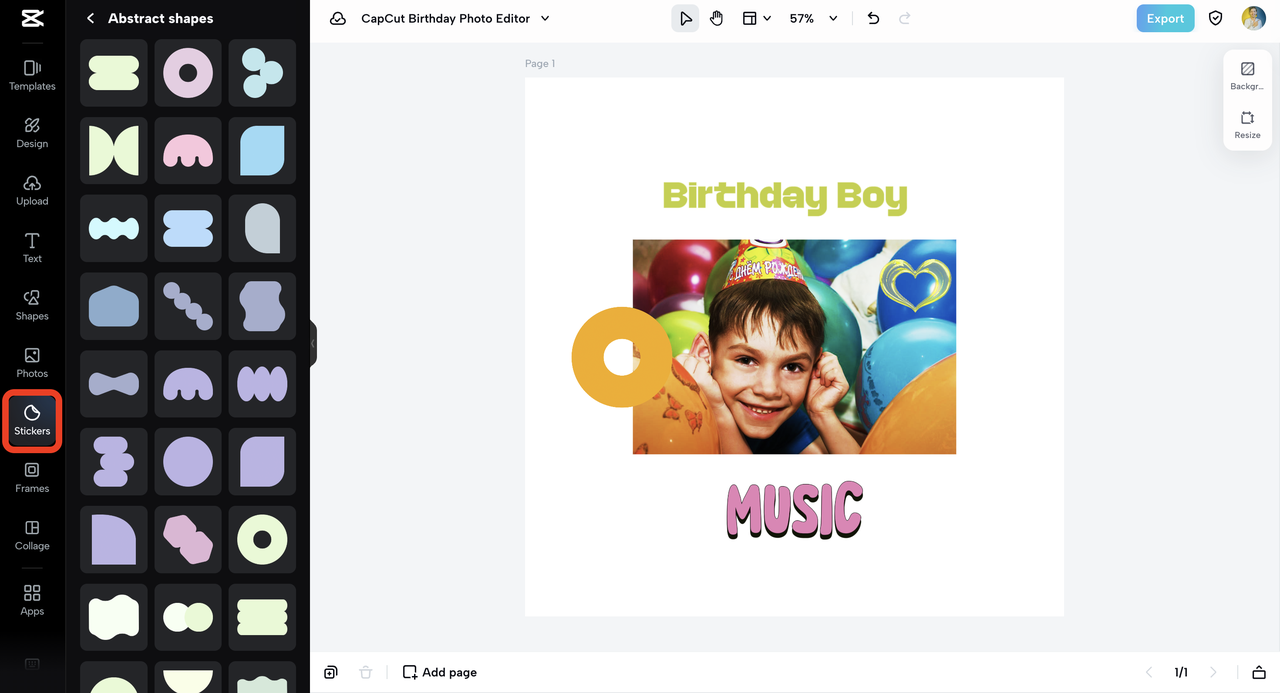Viewport: 1280px width, 693px height.
Task: Open the Collage sidebar panel
Action: 32,535
